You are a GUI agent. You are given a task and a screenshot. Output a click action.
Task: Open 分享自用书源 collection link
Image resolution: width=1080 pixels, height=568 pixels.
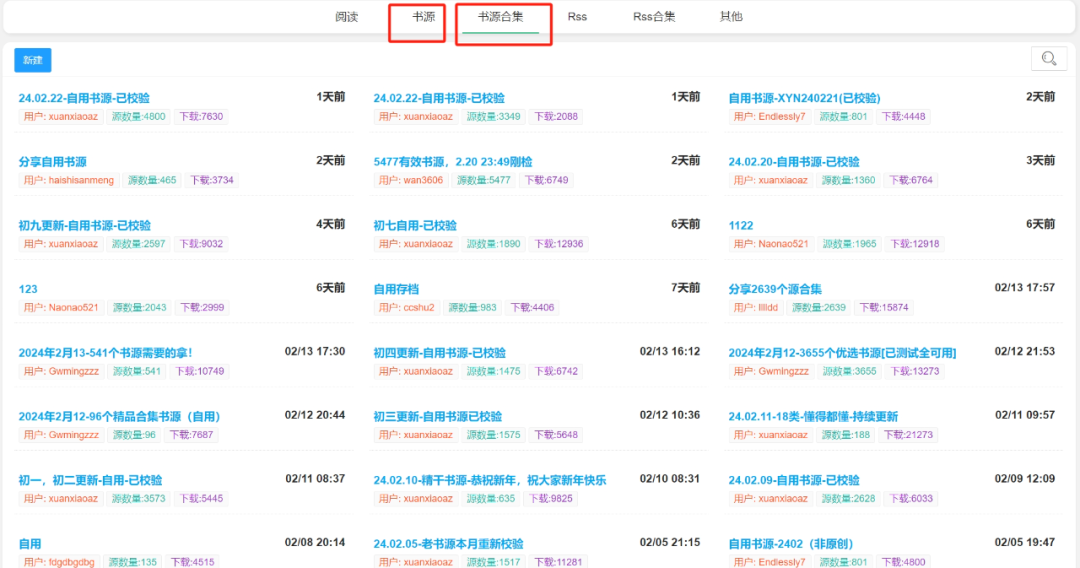52,162
